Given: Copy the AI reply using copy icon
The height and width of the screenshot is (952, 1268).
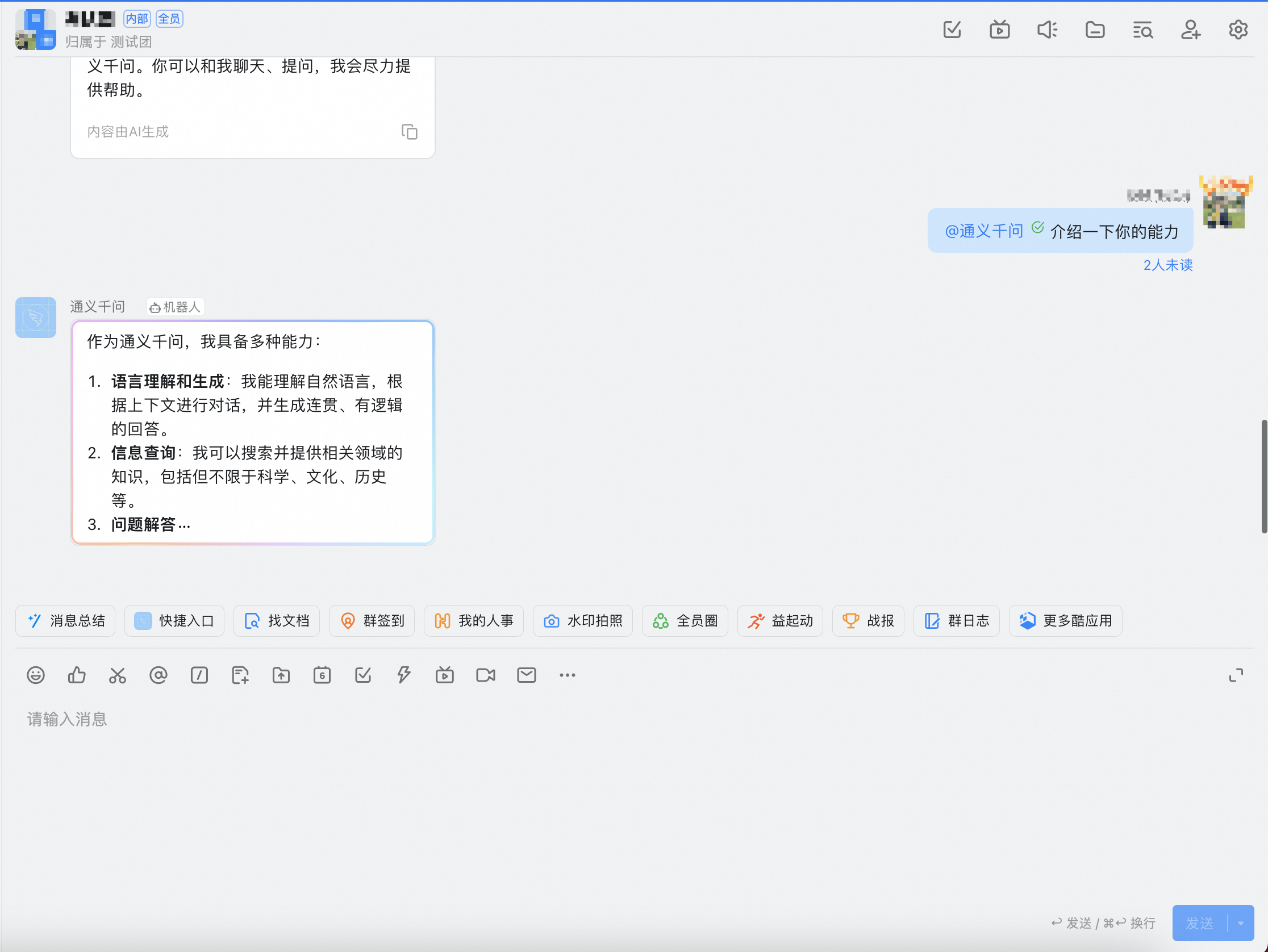Looking at the screenshot, I should pyautogui.click(x=409, y=132).
